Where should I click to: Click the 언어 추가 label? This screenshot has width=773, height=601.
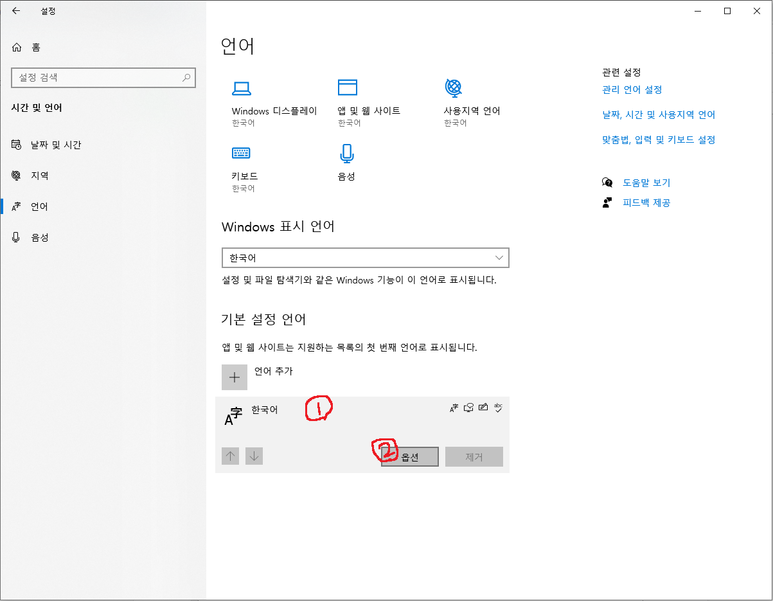(274, 371)
